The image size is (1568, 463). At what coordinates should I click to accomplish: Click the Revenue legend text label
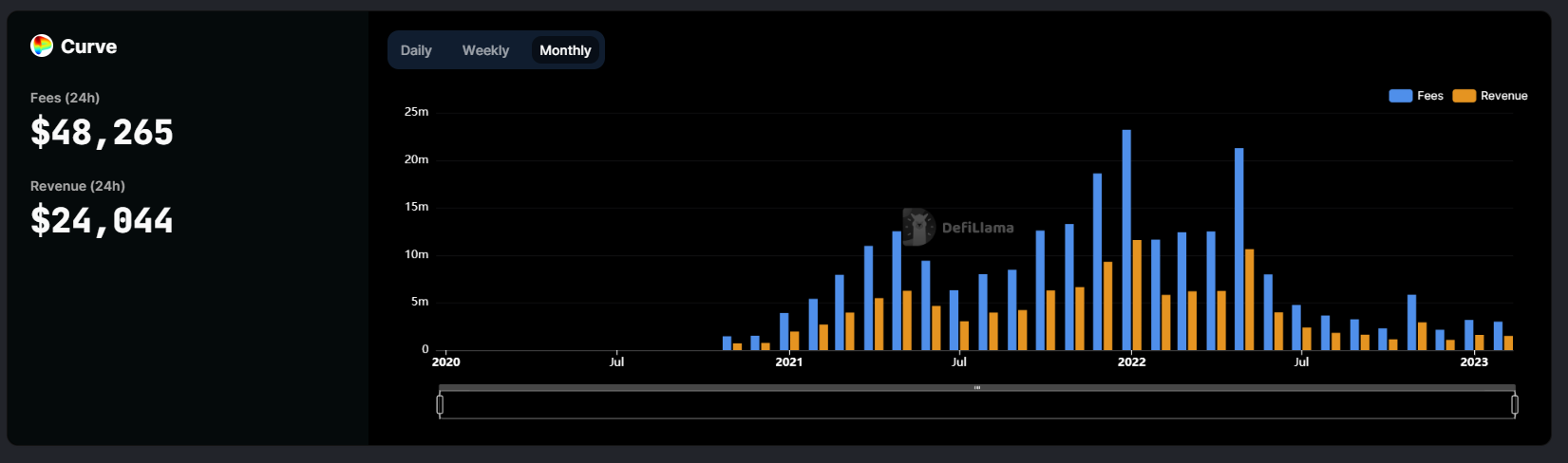click(1504, 96)
